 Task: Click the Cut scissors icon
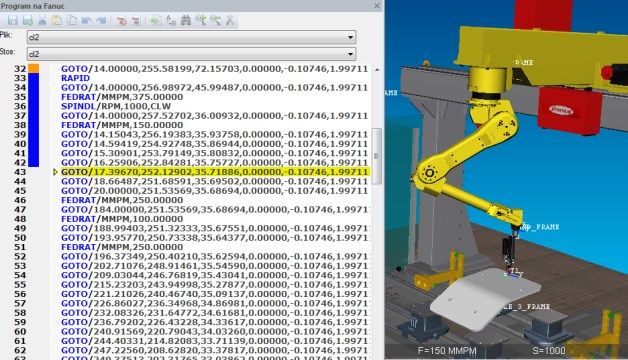tap(42, 20)
